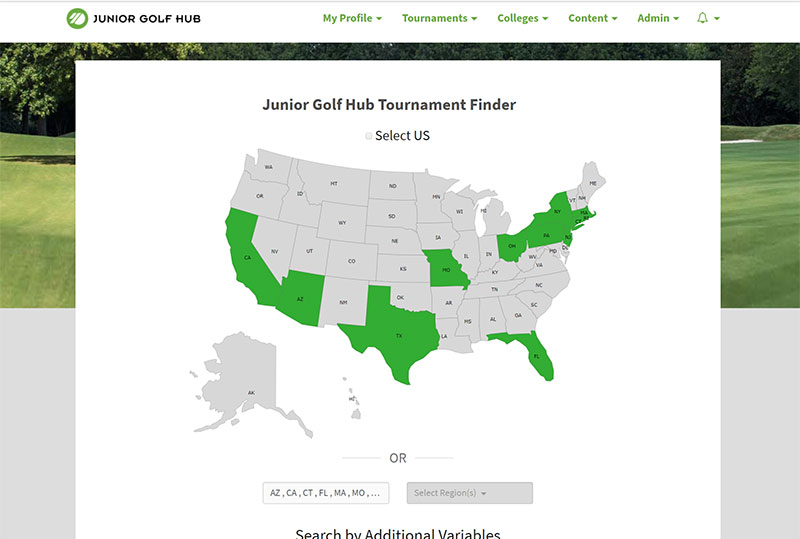
Task: Click the Montana state shape
Action: tap(334, 184)
